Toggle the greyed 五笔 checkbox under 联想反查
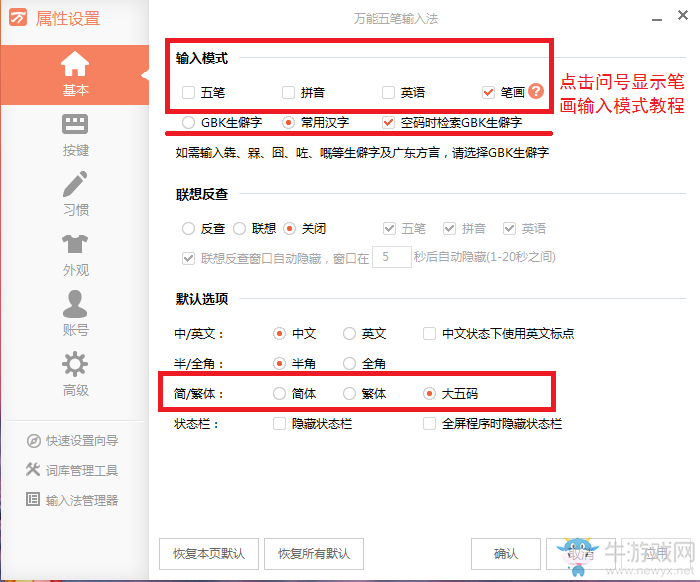Screen dimensions: 700x582 389,229
